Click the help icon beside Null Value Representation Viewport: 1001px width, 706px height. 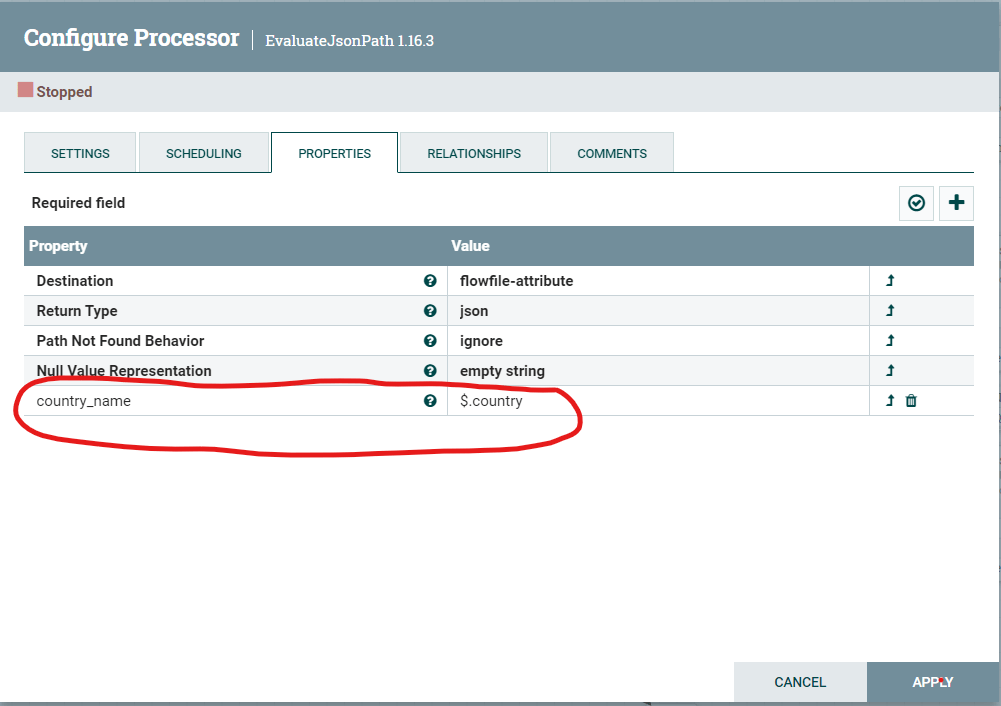point(430,370)
